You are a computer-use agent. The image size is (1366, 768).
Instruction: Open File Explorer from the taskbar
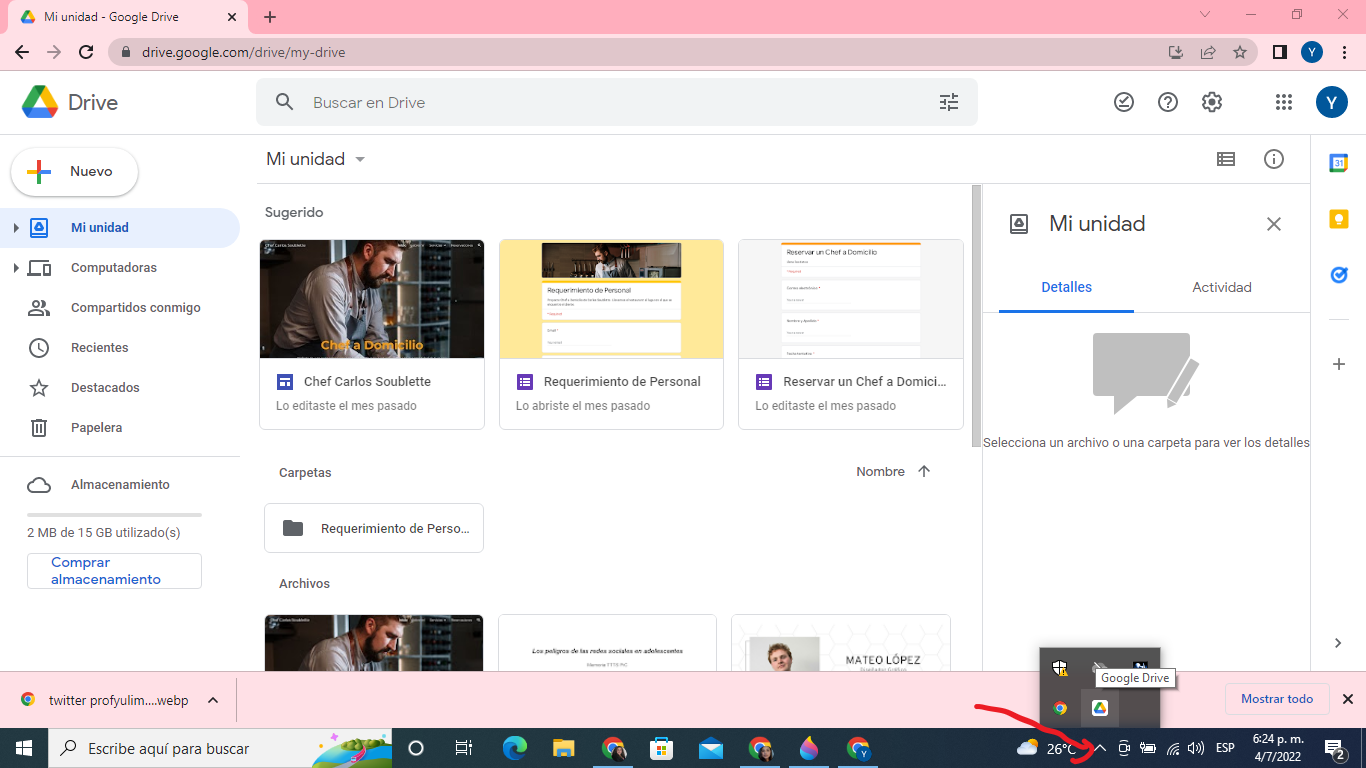pyautogui.click(x=564, y=748)
